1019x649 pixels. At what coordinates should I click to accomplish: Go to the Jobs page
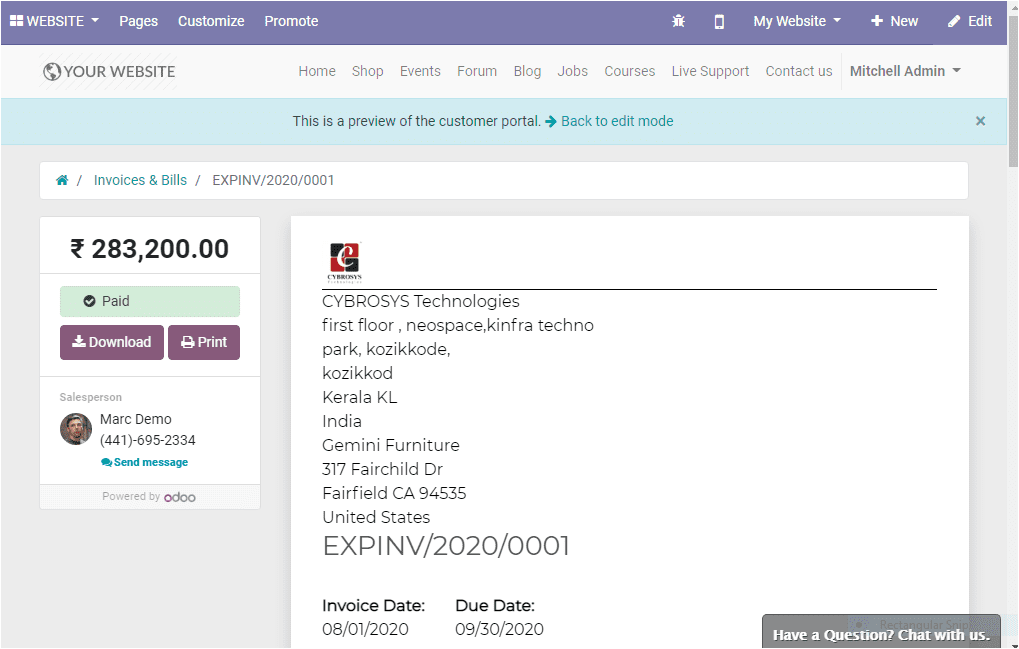(x=573, y=71)
